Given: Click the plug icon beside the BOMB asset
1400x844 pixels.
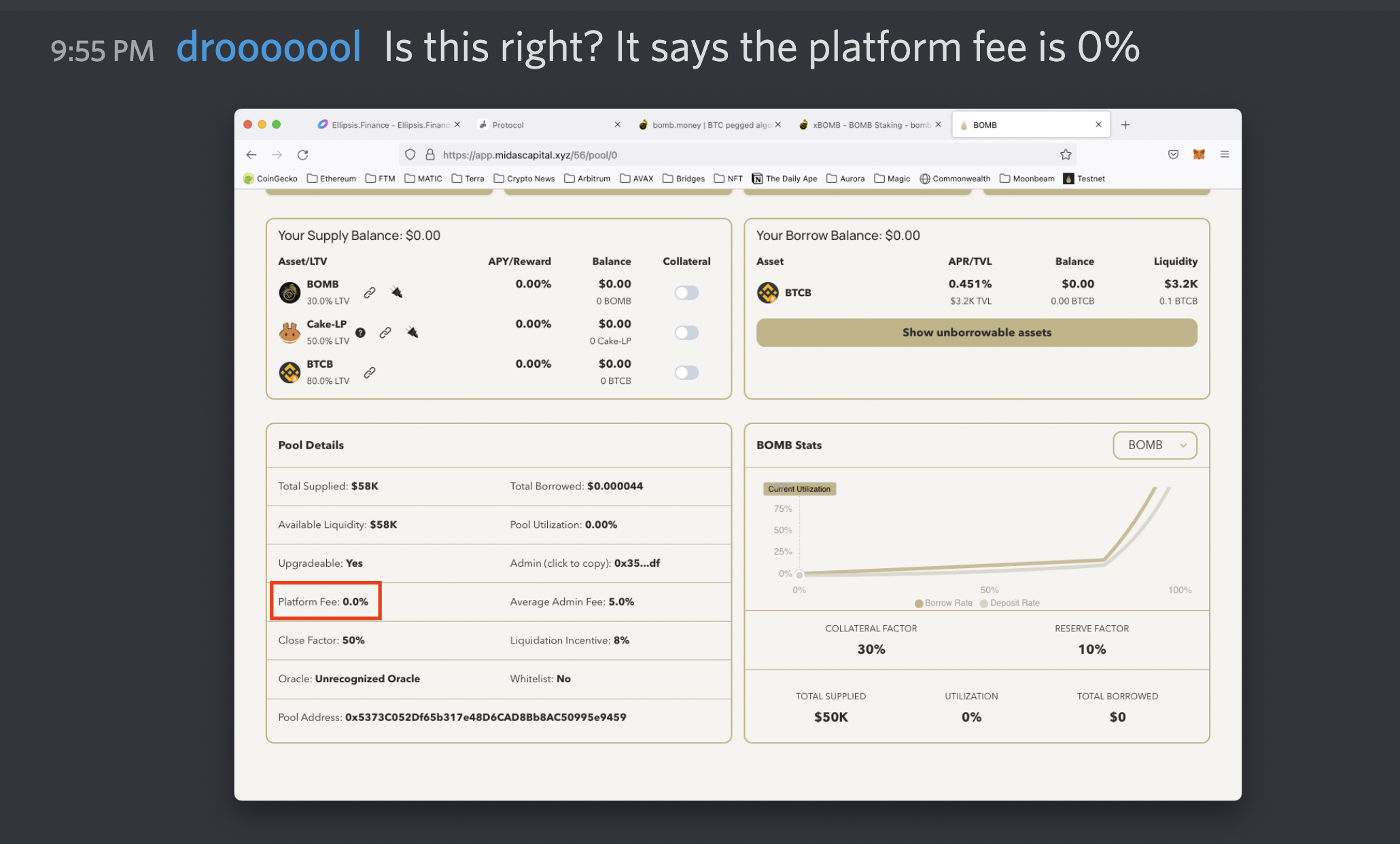Looking at the screenshot, I should 396,292.
